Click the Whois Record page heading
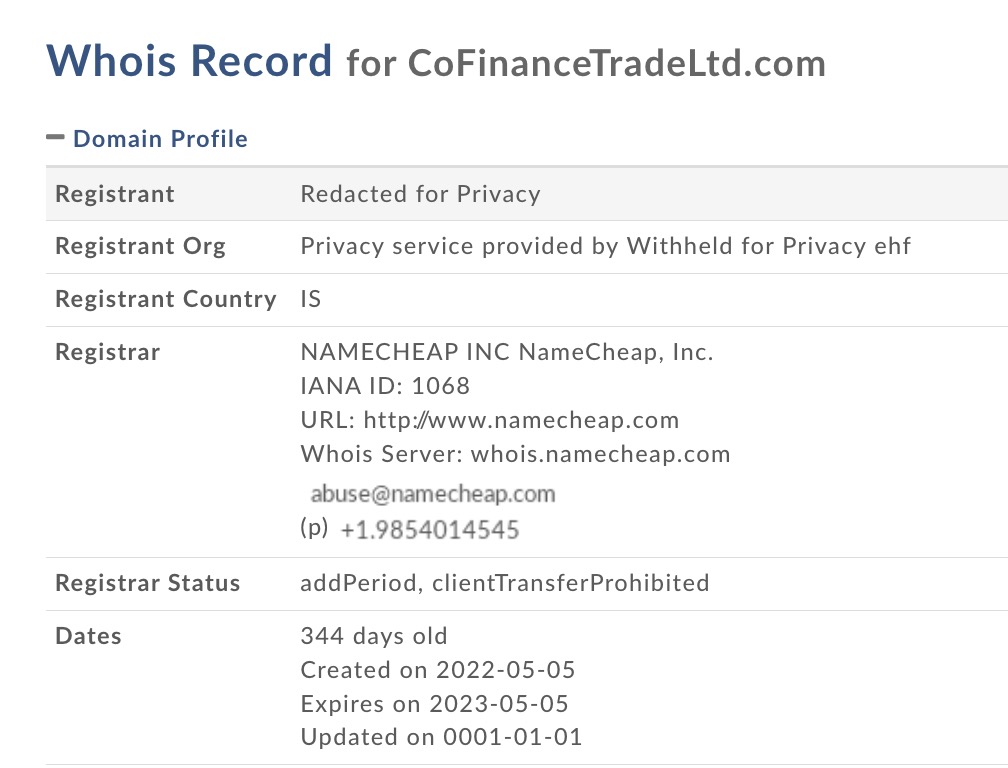1008x768 pixels. click(189, 61)
